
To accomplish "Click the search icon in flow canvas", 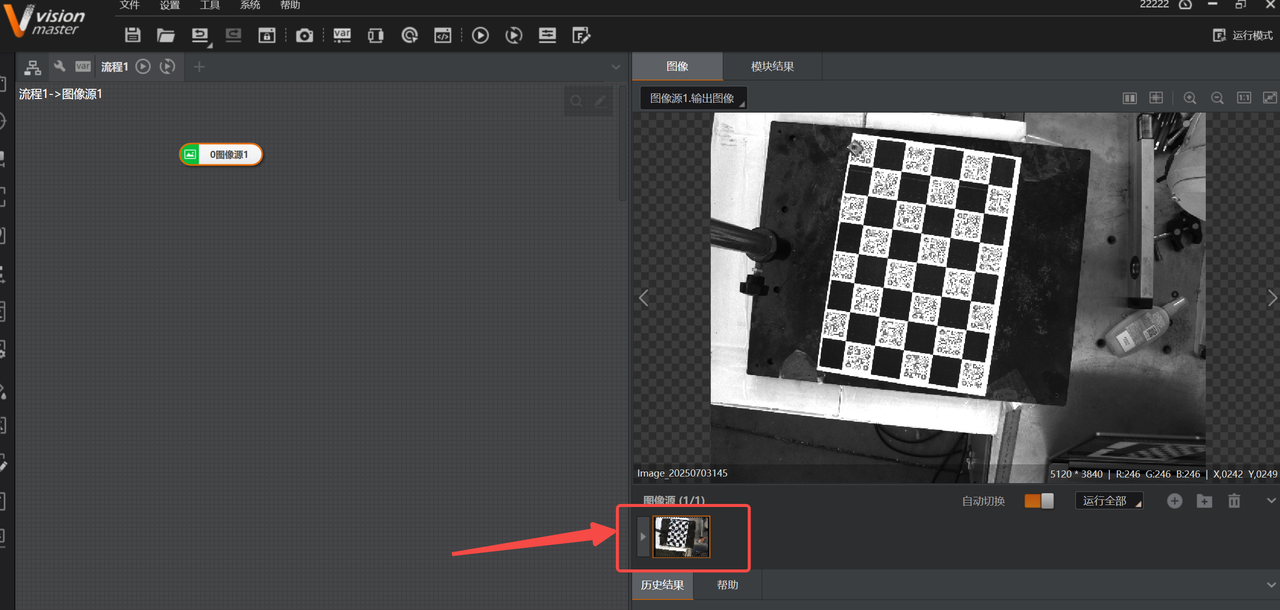I will pyautogui.click(x=576, y=101).
